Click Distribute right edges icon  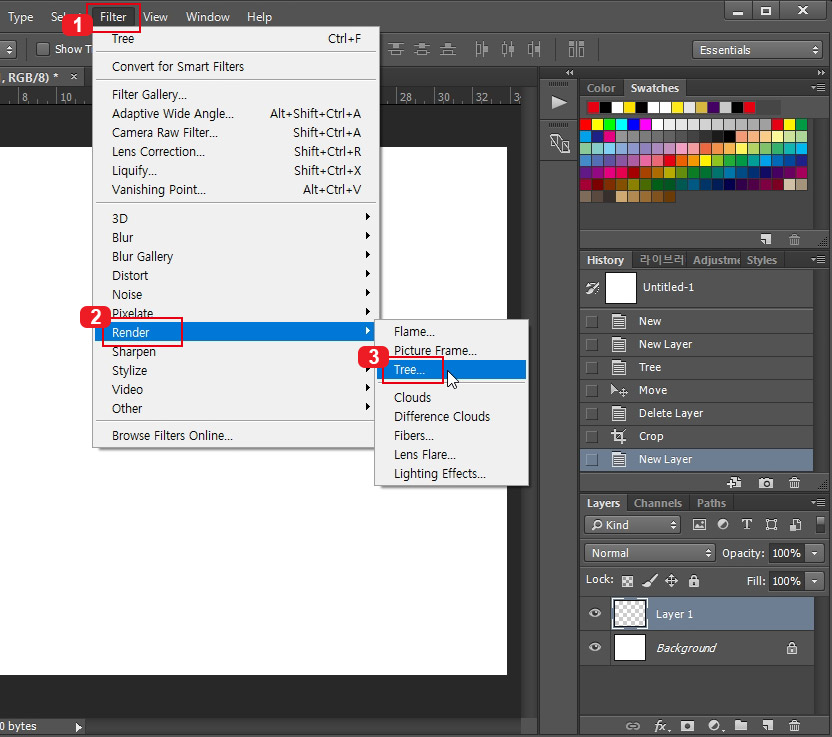coord(534,49)
